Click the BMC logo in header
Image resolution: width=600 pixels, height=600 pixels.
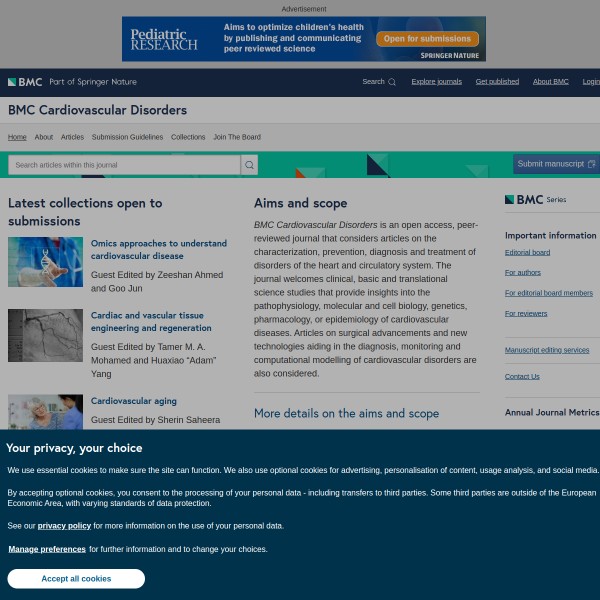pos(25,82)
